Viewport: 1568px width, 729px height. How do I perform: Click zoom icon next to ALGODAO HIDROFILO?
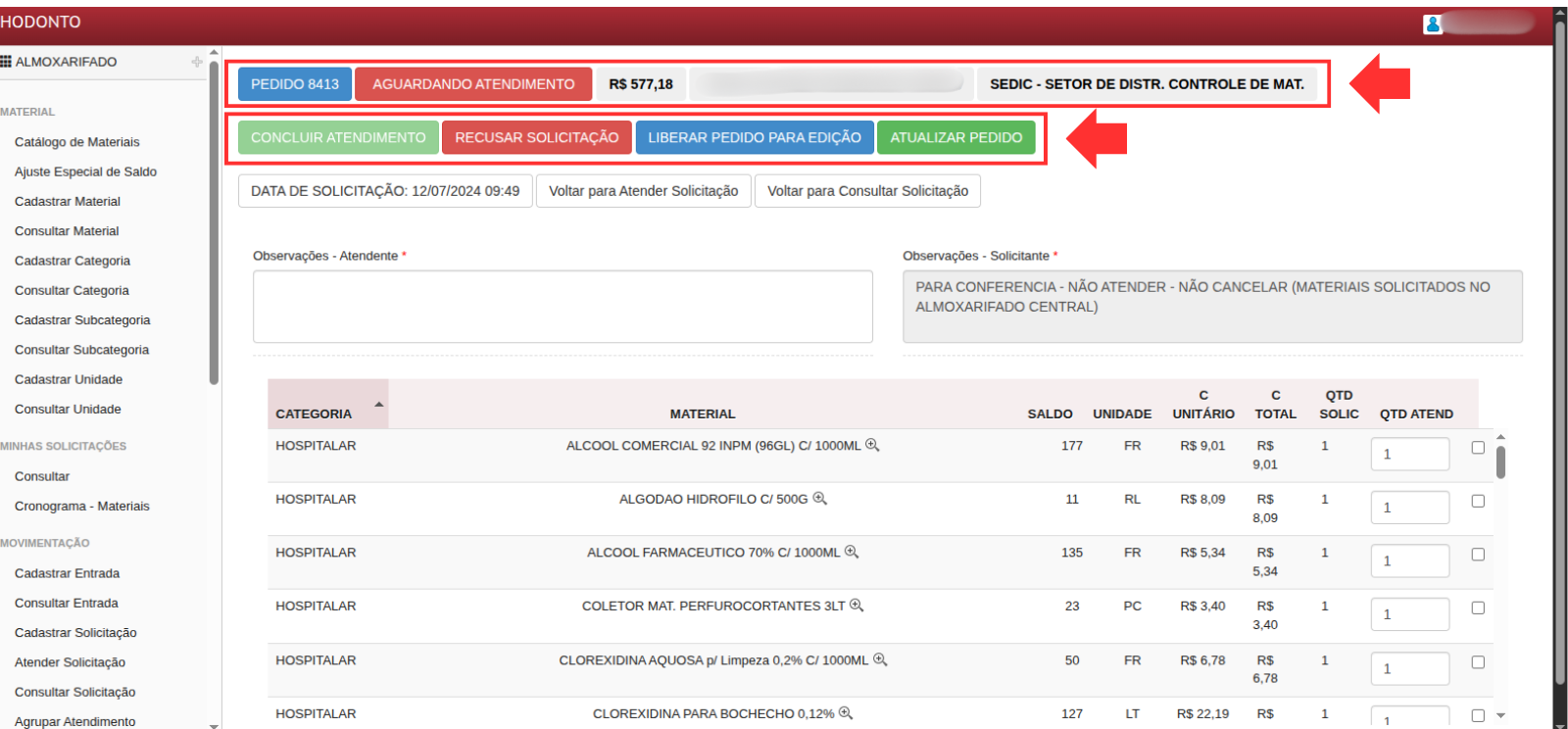point(819,499)
